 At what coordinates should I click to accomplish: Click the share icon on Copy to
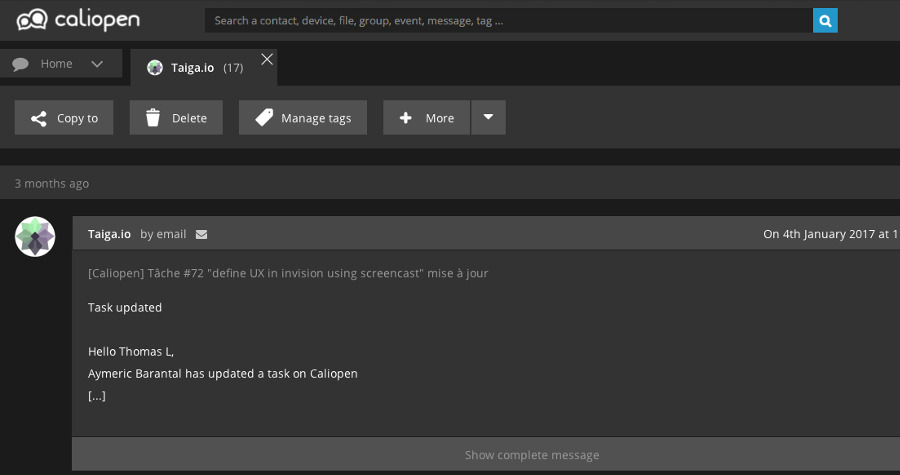(38, 118)
